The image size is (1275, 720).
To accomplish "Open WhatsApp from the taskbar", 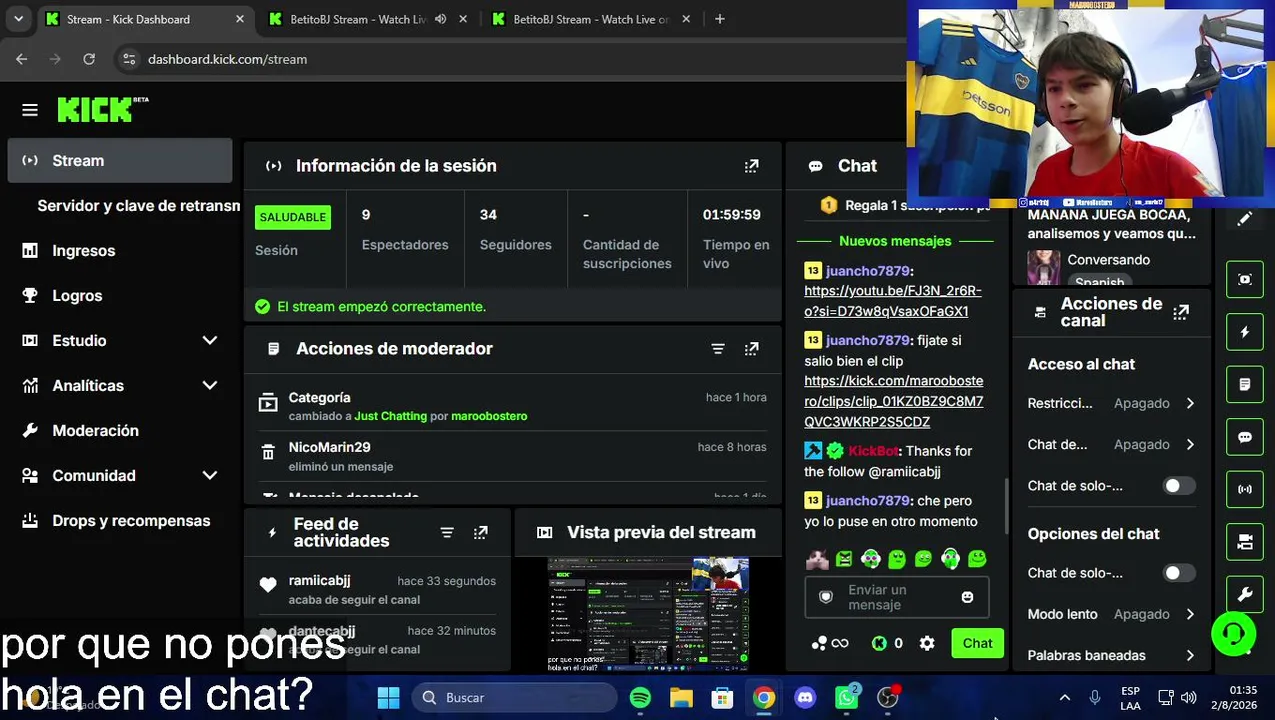I will tap(847, 697).
